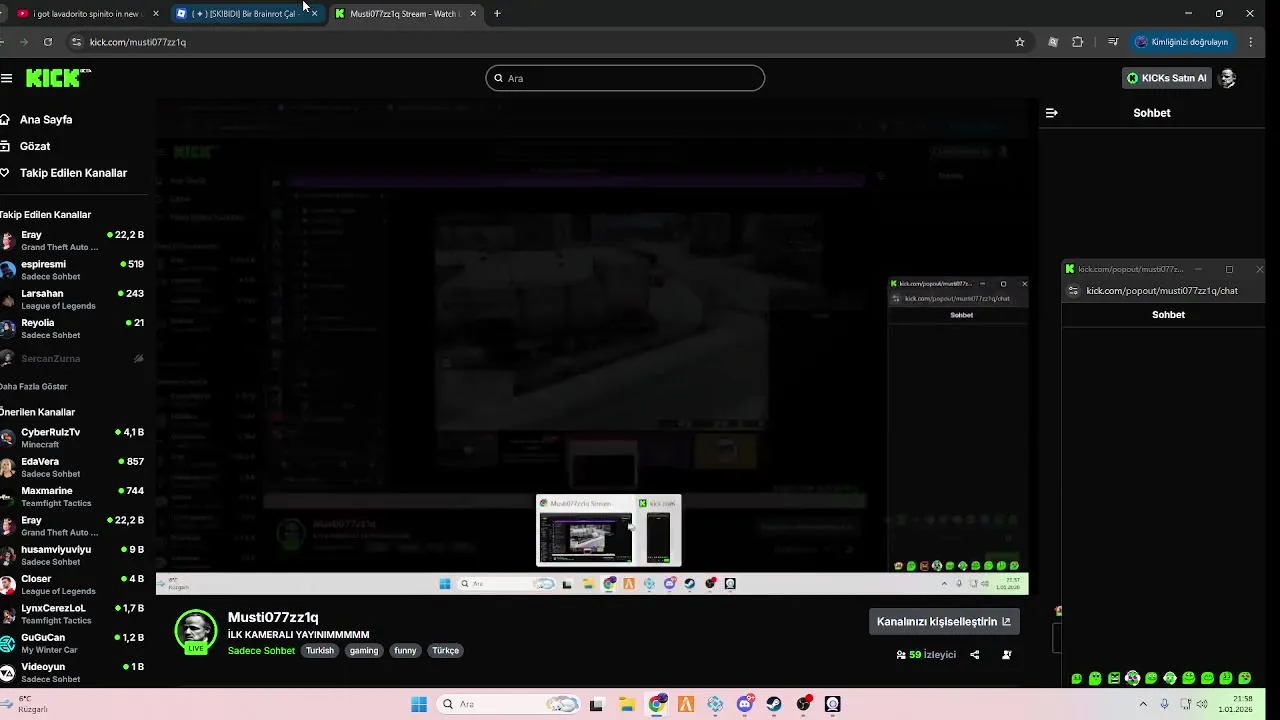
Task: Click the last green emote in chat row
Action: [1244, 678]
